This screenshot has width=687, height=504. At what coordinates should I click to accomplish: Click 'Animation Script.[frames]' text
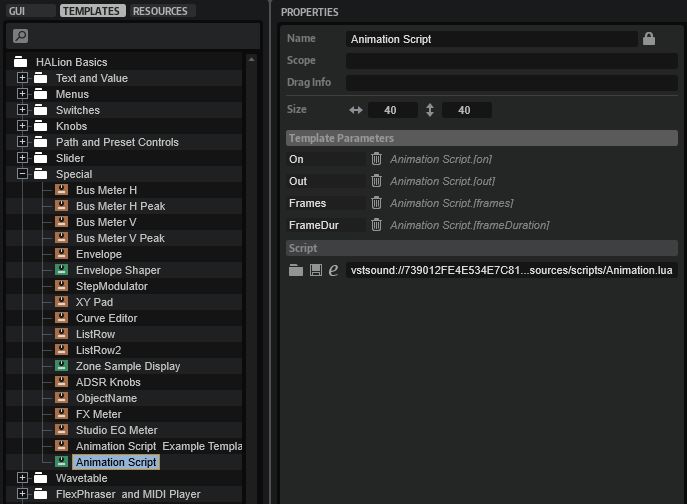[x=452, y=203]
